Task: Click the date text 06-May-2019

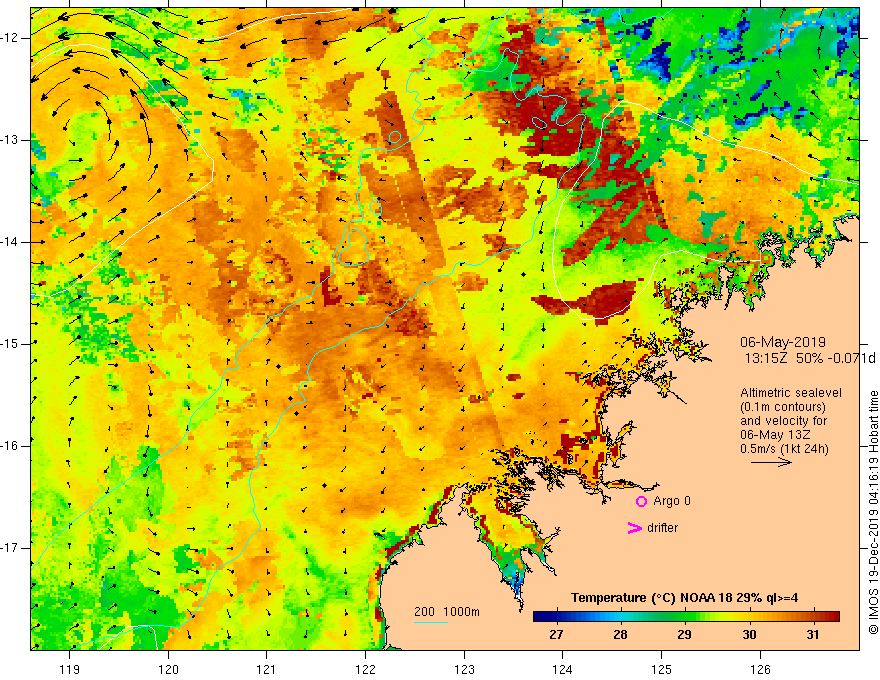Action: (782, 342)
